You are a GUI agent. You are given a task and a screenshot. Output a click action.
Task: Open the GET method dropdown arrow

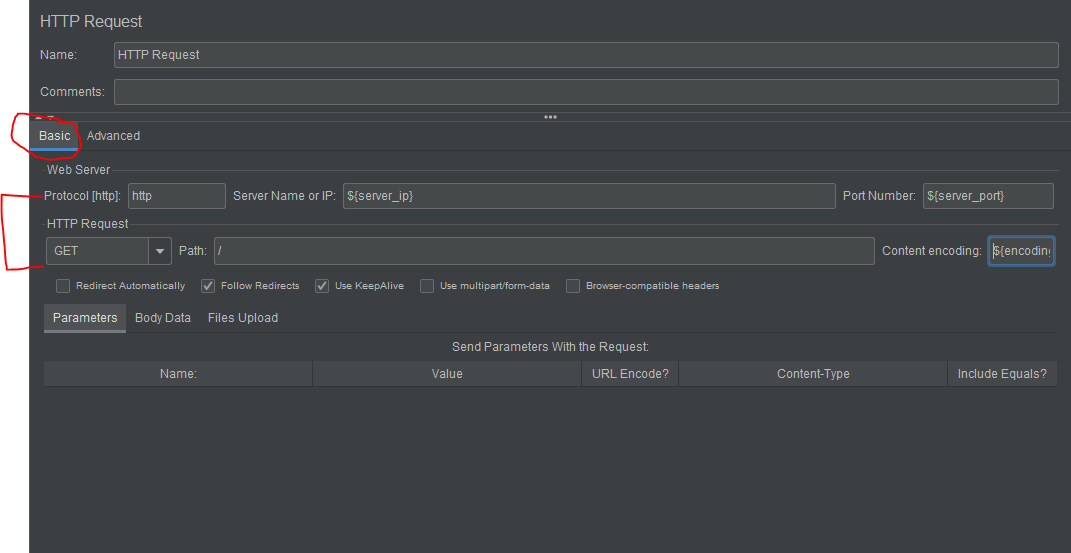click(160, 251)
